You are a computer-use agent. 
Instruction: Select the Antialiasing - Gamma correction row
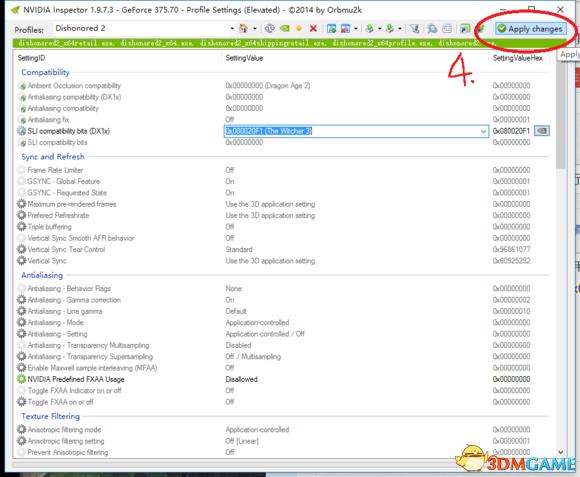(283, 300)
